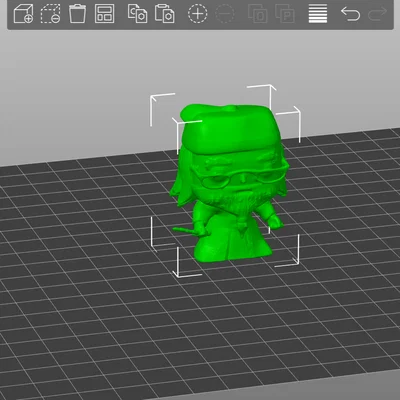Click the Copy icon in toolbar

pyautogui.click(x=137, y=14)
